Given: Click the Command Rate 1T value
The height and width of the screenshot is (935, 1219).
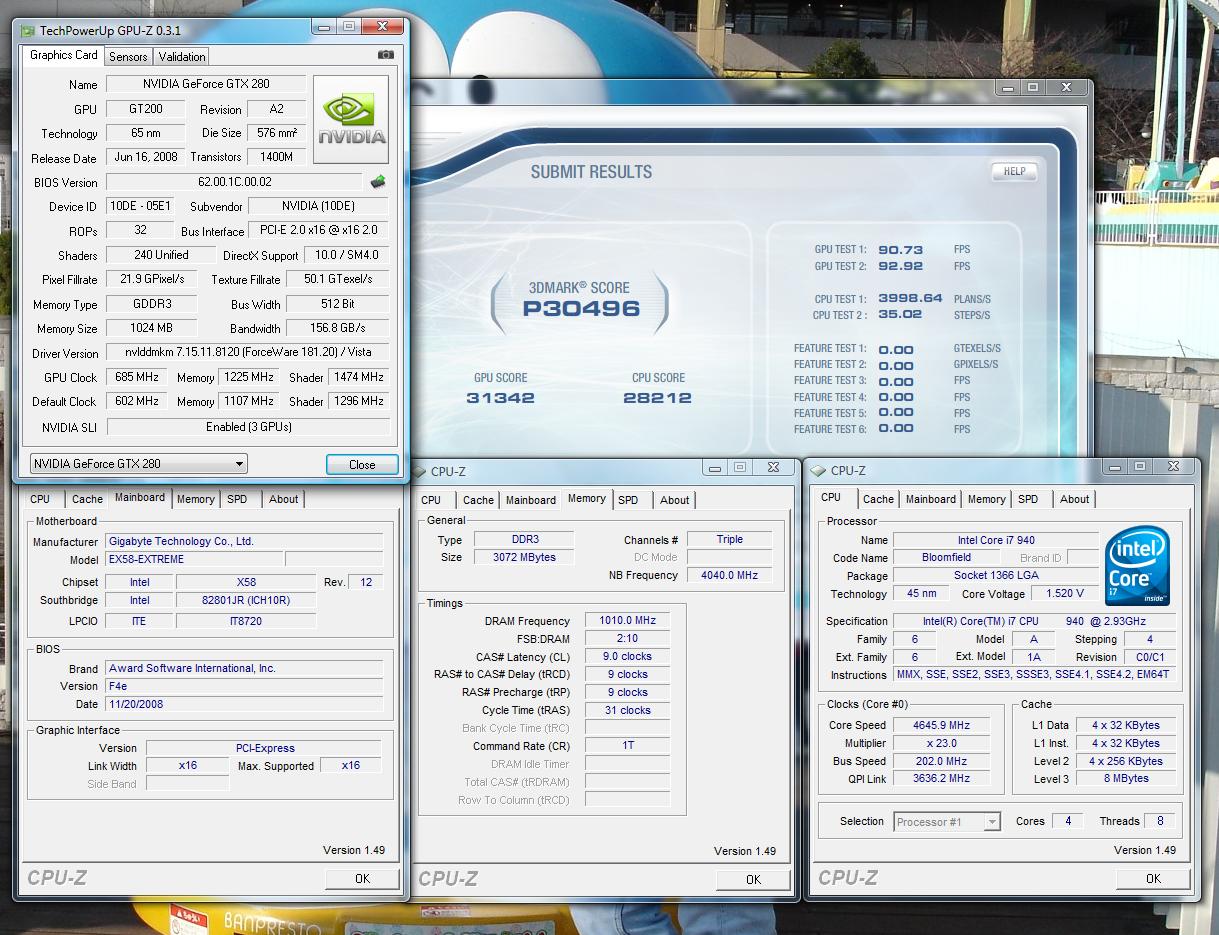Looking at the screenshot, I should [x=627, y=746].
